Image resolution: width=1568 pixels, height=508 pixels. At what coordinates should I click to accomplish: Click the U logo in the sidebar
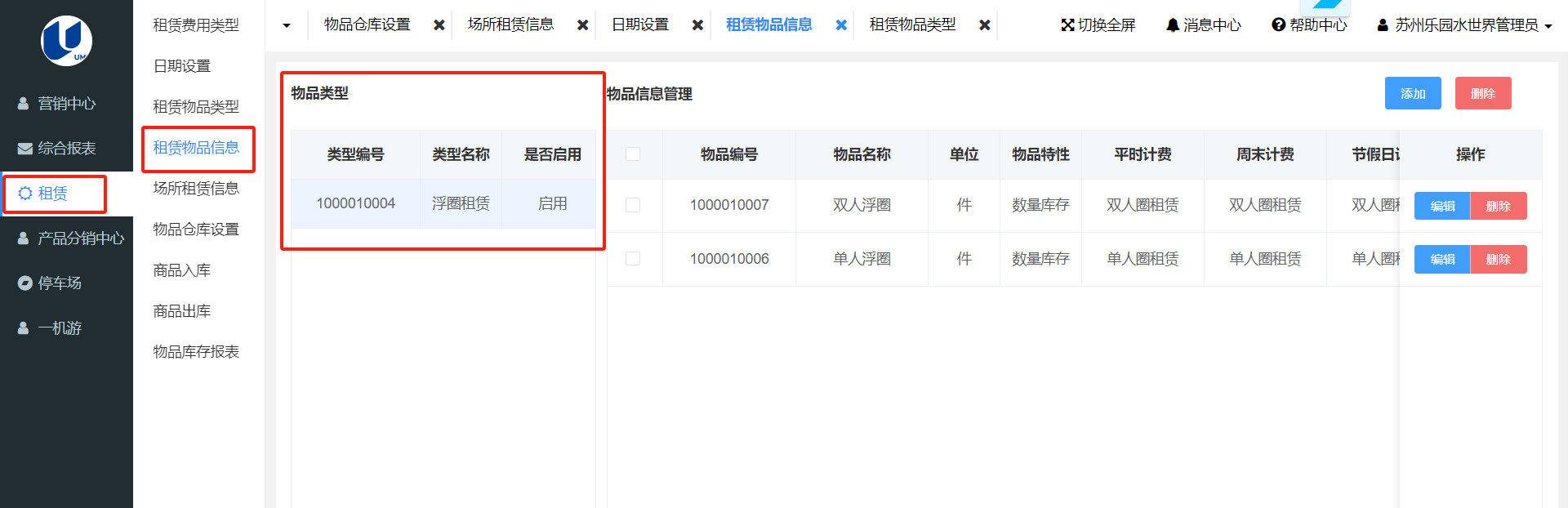[66, 40]
